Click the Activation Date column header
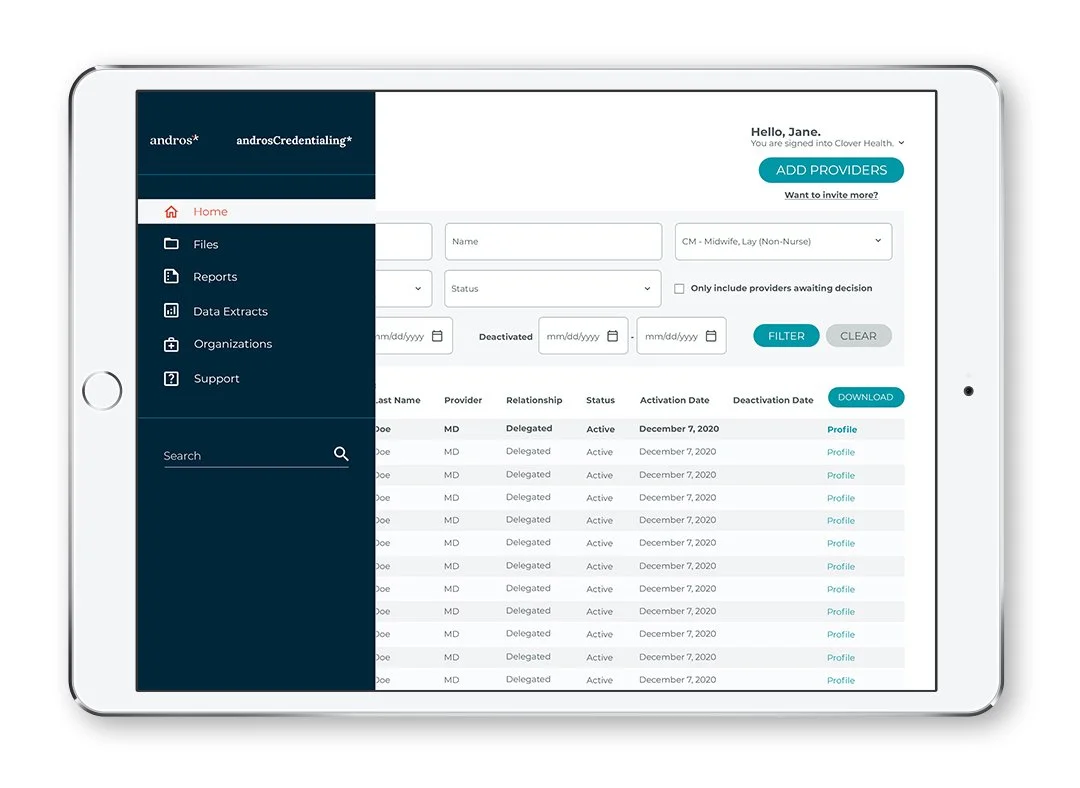 (674, 400)
